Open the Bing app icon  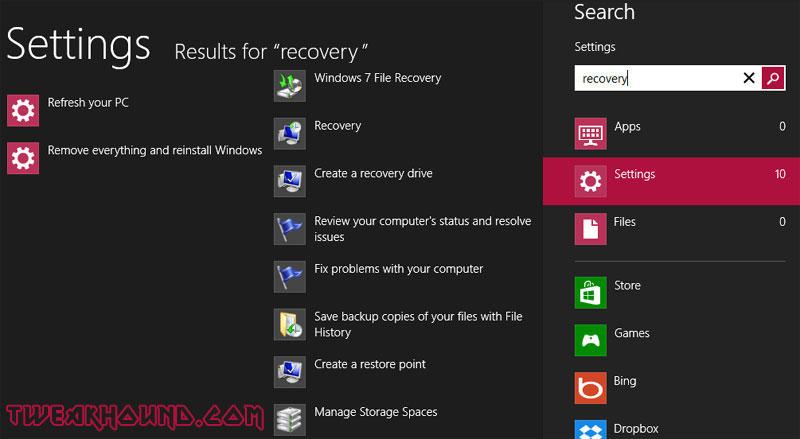coord(590,388)
